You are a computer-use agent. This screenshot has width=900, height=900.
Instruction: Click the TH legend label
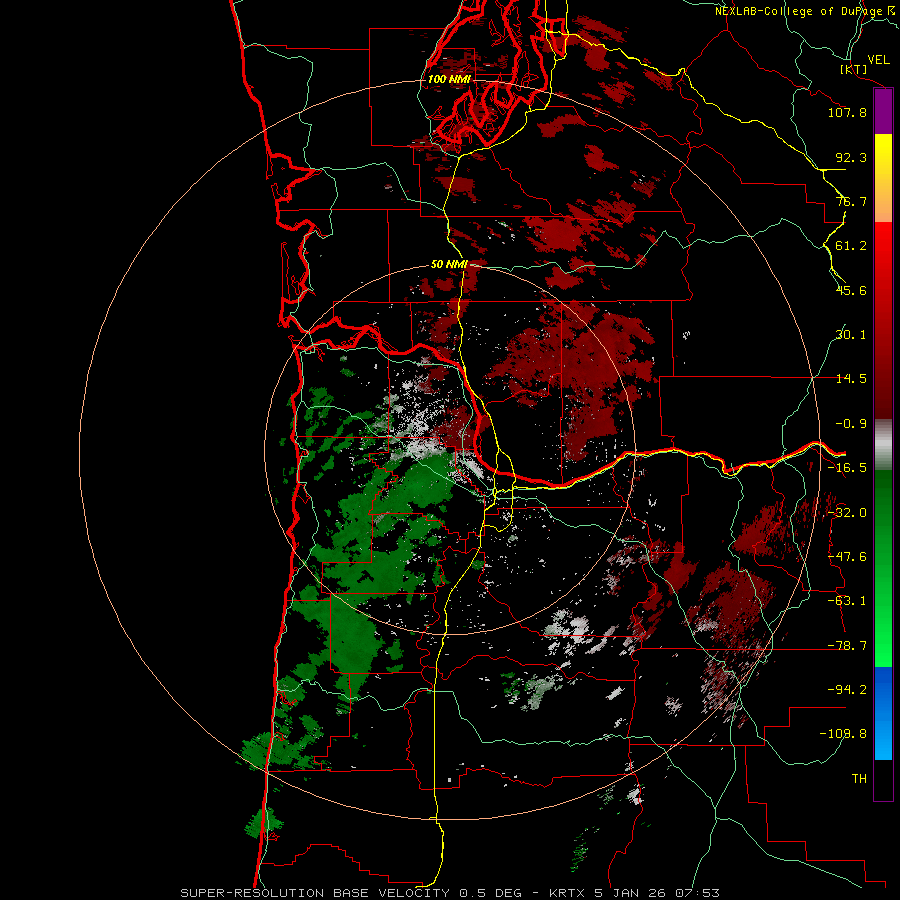859,779
